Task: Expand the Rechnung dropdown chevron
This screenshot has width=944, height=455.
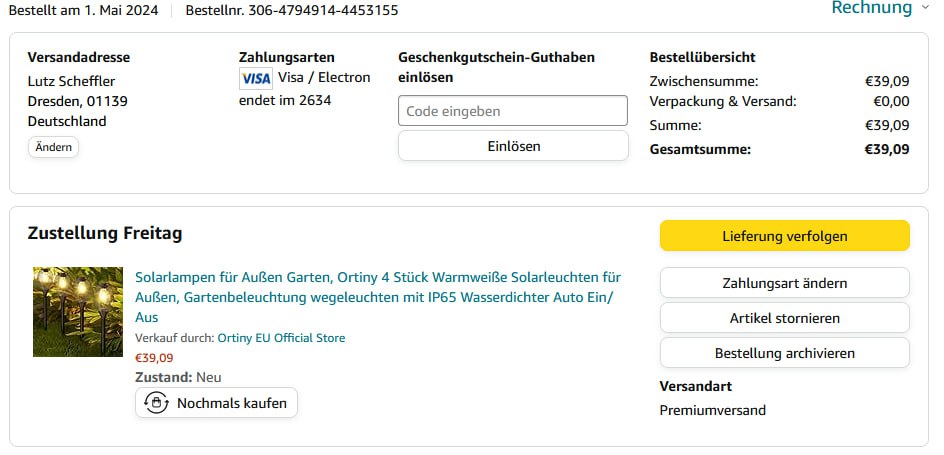Action: (925, 8)
